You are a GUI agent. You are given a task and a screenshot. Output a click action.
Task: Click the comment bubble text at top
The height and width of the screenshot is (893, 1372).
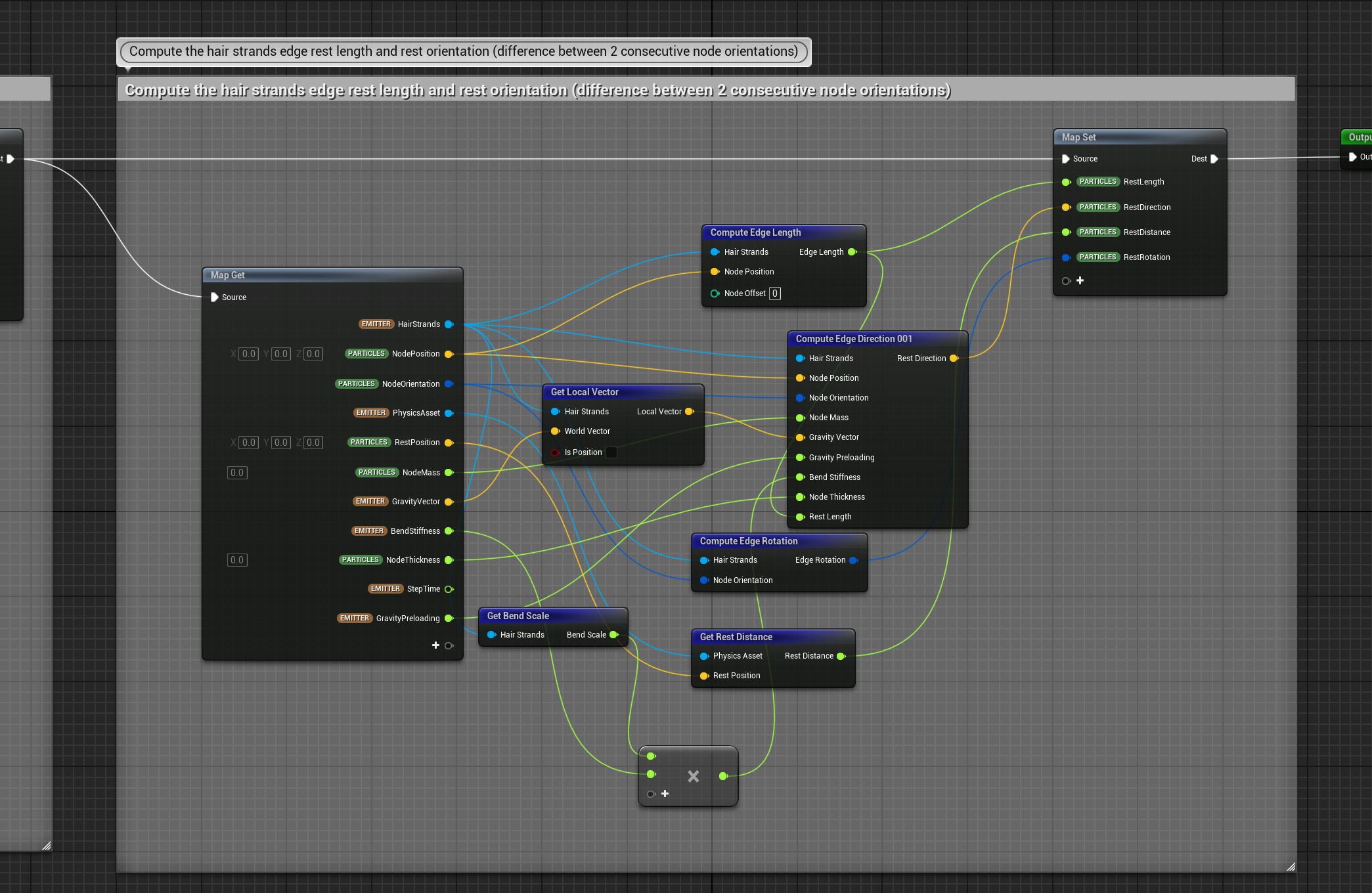pos(463,51)
